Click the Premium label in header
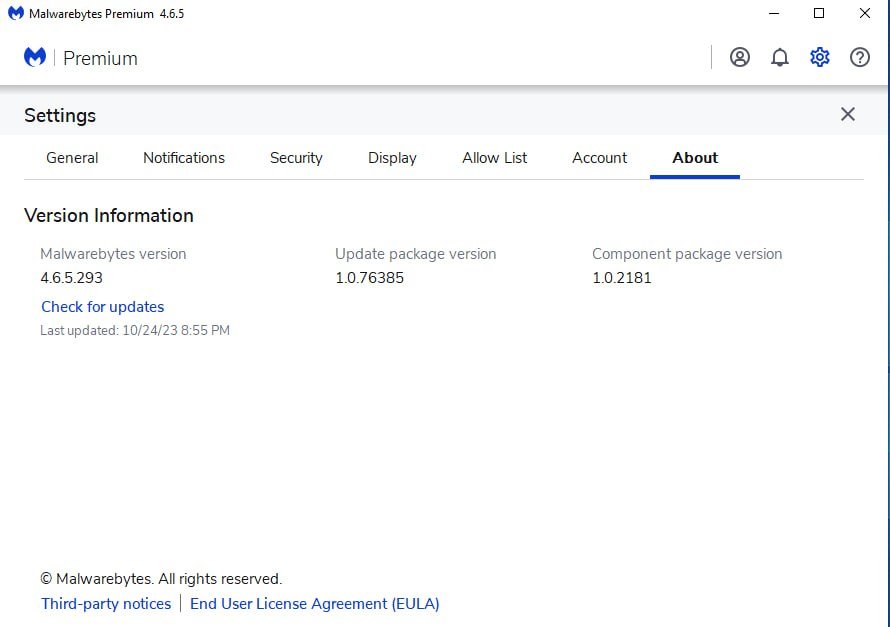The image size is (890, 627). point(100,58)
